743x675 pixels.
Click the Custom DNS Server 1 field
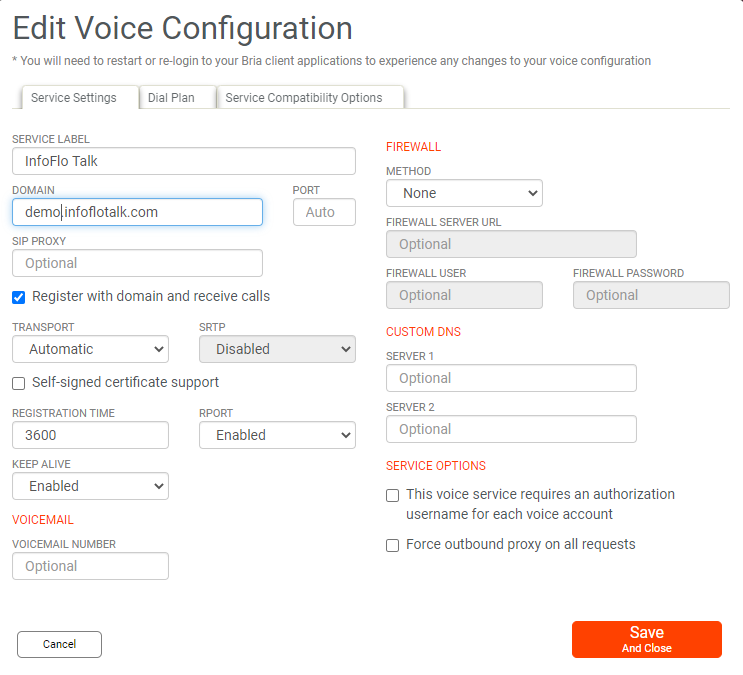tap(511, 378)
